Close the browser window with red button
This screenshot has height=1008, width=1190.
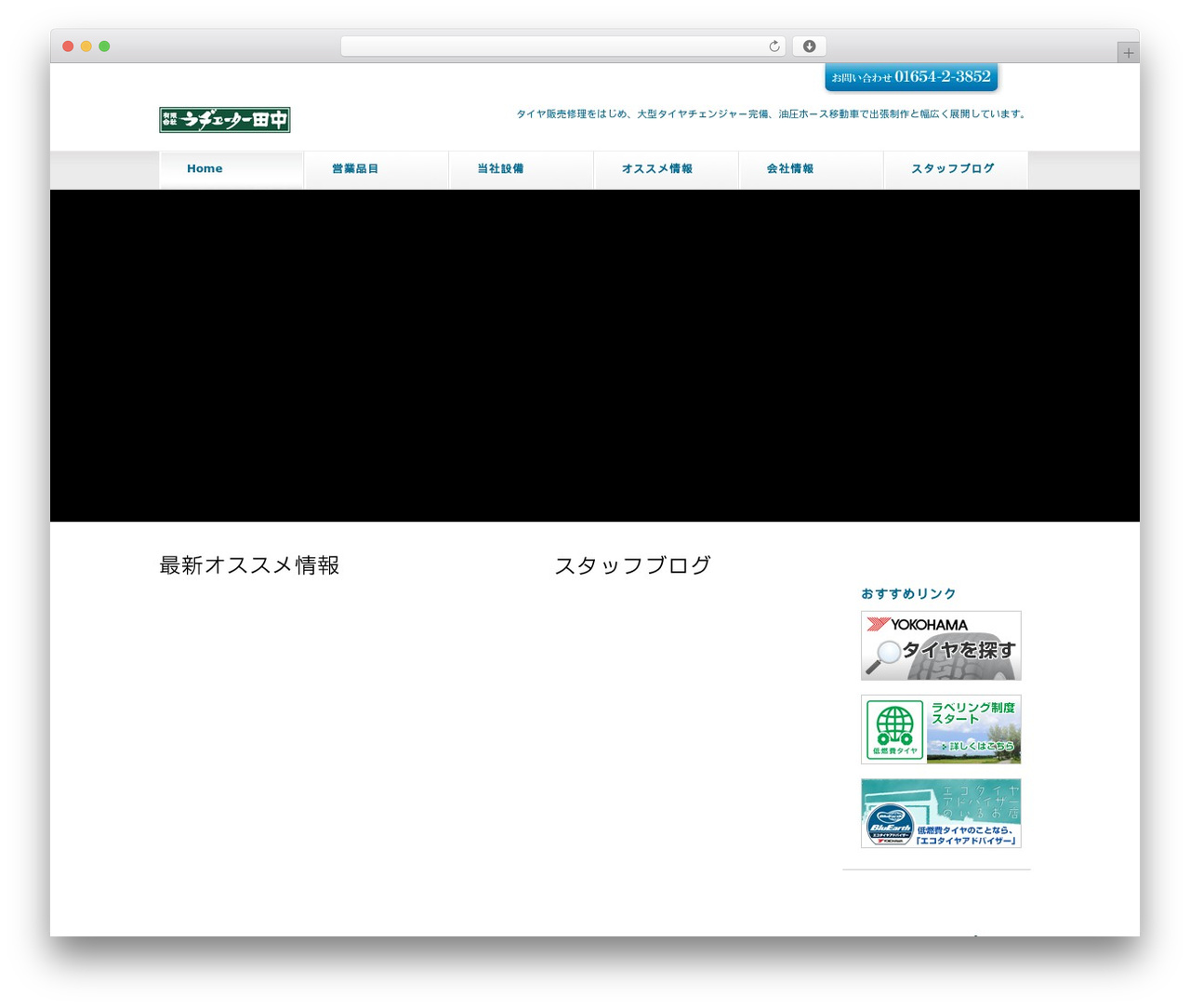pyautogui.click(x=68, y=46)
